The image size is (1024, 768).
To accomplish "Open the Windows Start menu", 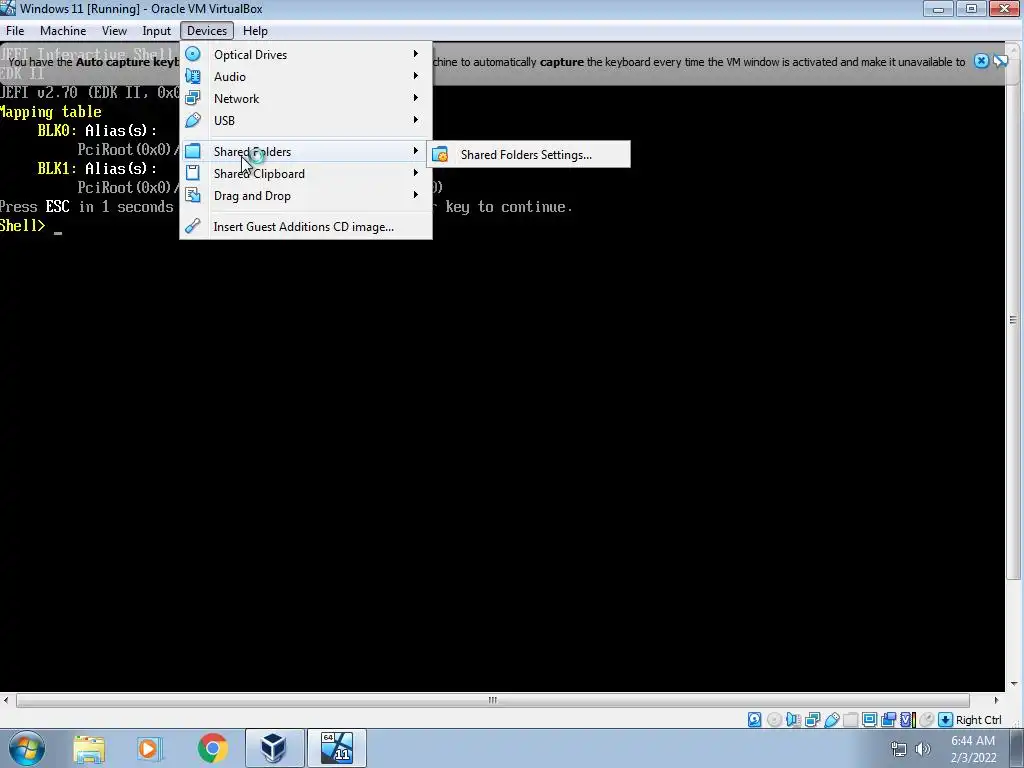I will 27,748.
